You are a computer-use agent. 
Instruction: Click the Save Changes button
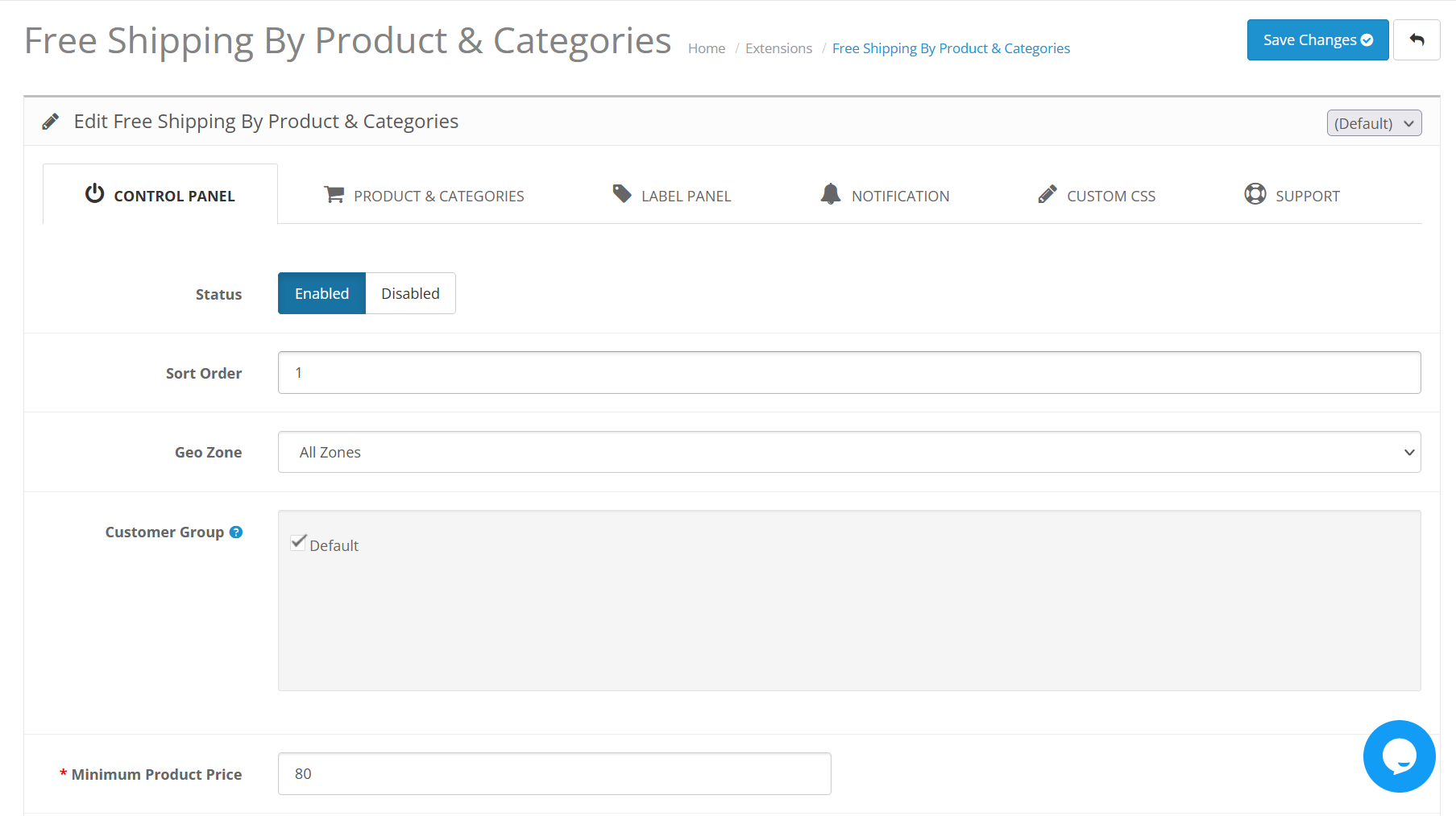click(1317, 40)
